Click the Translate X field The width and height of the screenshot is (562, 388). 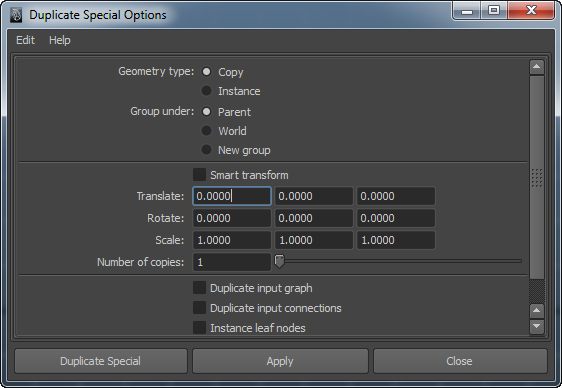pyautogui.click(x=232, y=196)
